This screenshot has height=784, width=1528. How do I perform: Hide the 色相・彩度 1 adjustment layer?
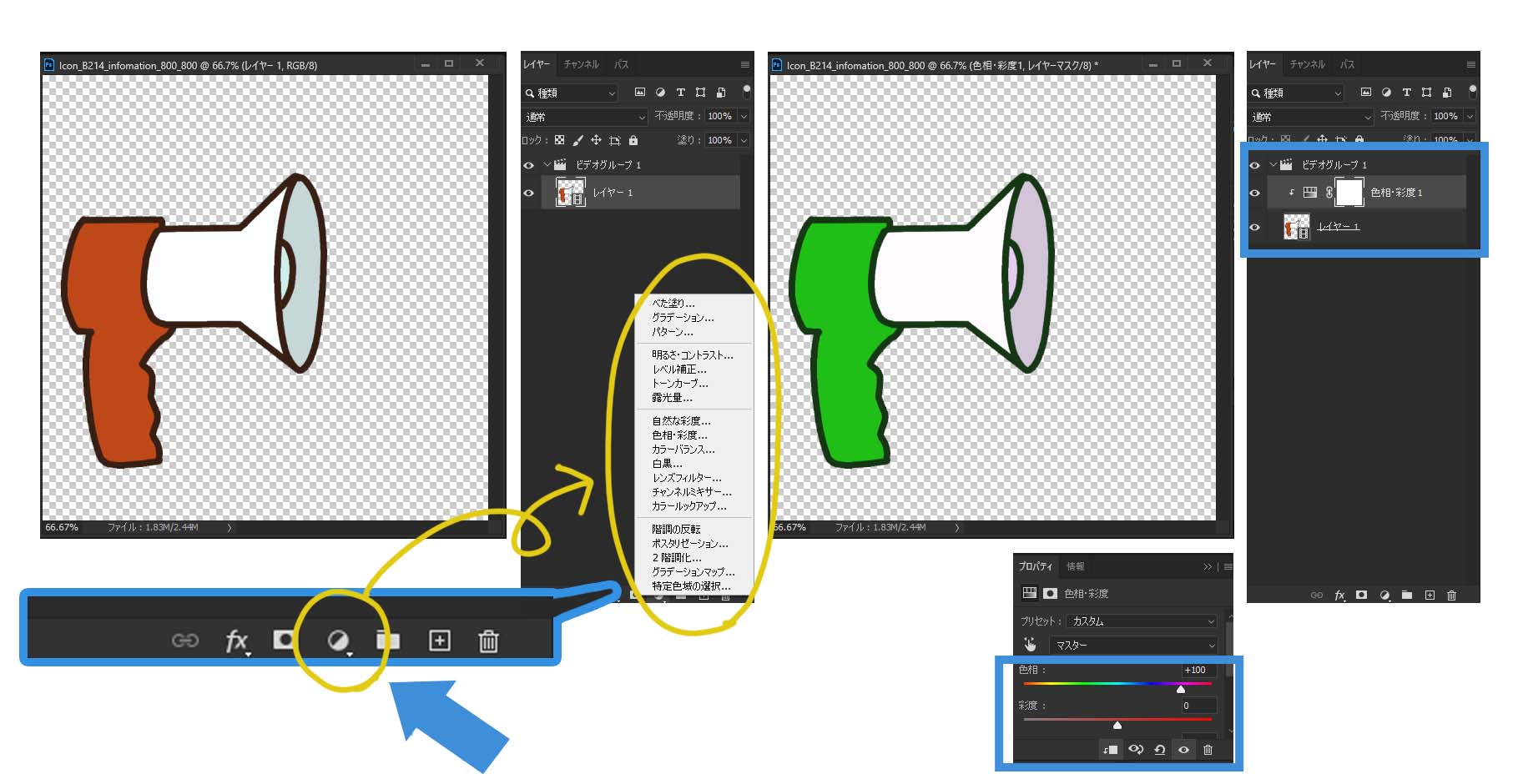coord(1254,193)
